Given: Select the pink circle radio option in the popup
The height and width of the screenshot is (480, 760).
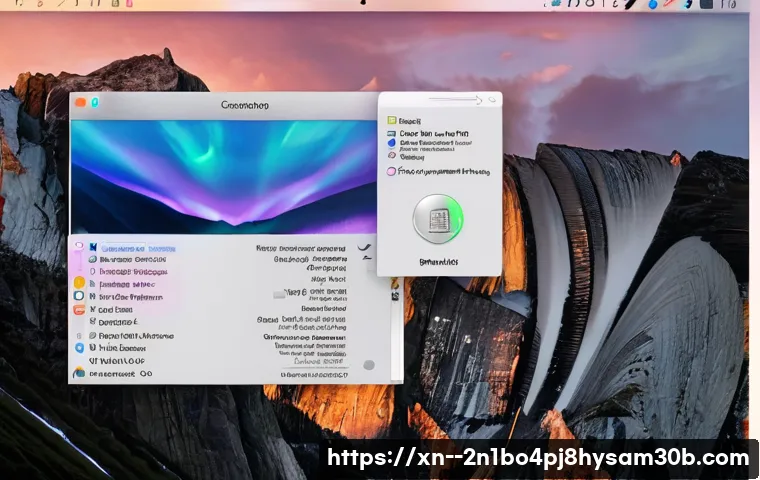Looking at the screenshot, I should pyautogui.click(x=391, y=171).
